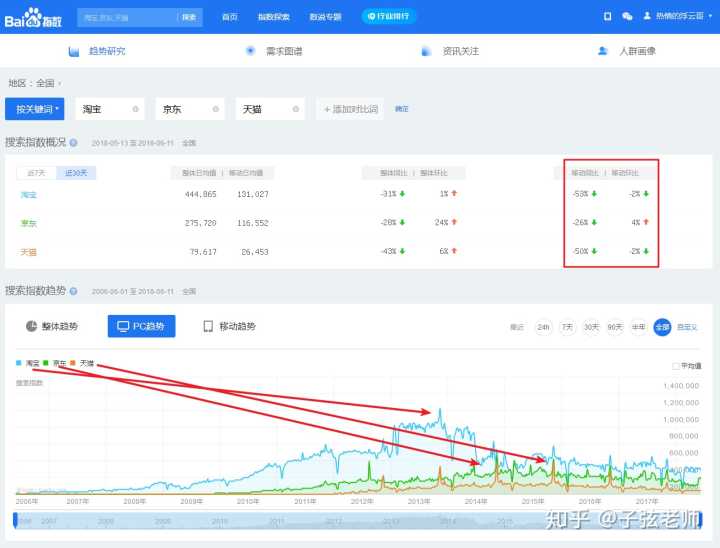Click help icon beside 搜索指数概况

(x=74, y=143)
